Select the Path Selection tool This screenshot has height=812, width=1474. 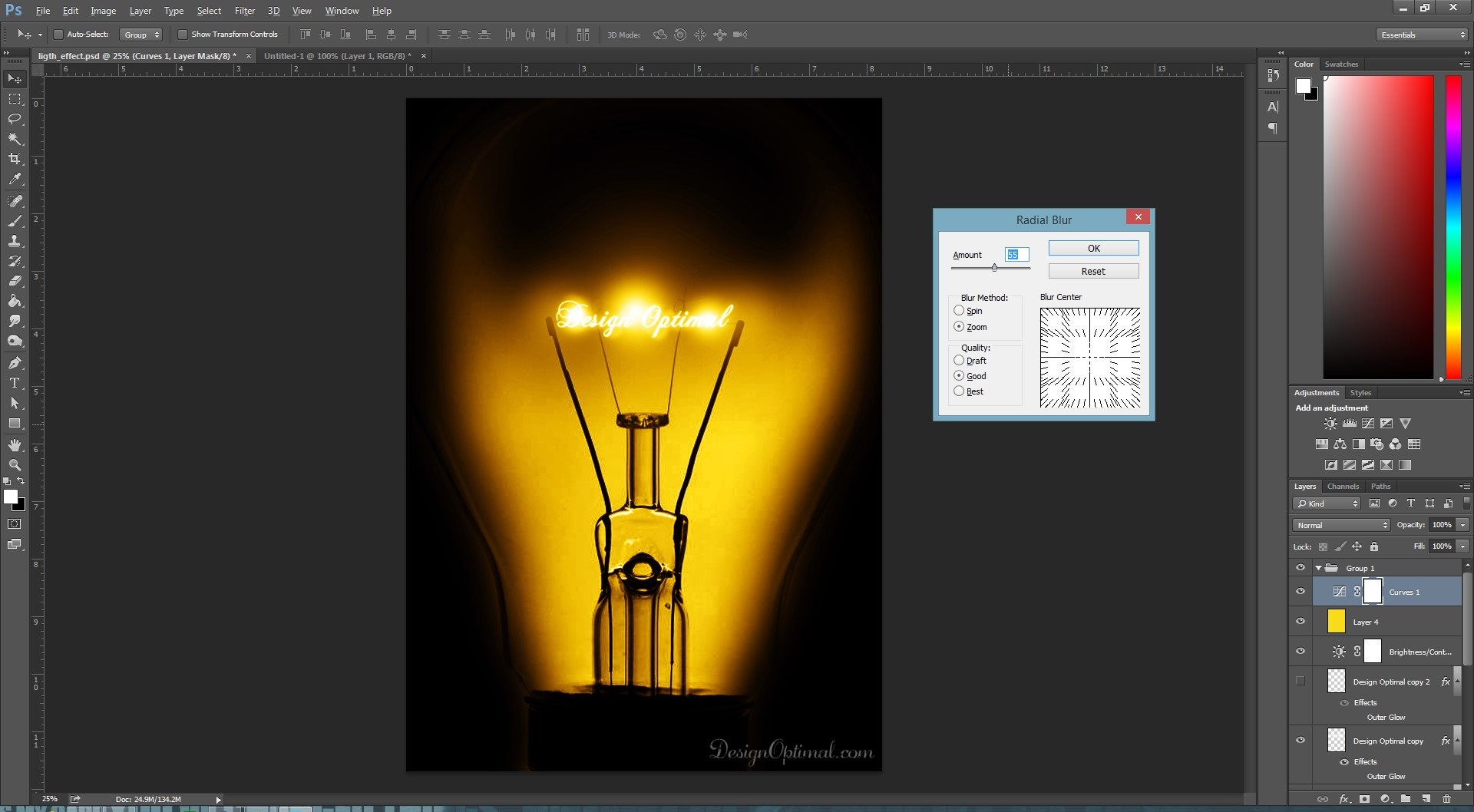(15, 403)
